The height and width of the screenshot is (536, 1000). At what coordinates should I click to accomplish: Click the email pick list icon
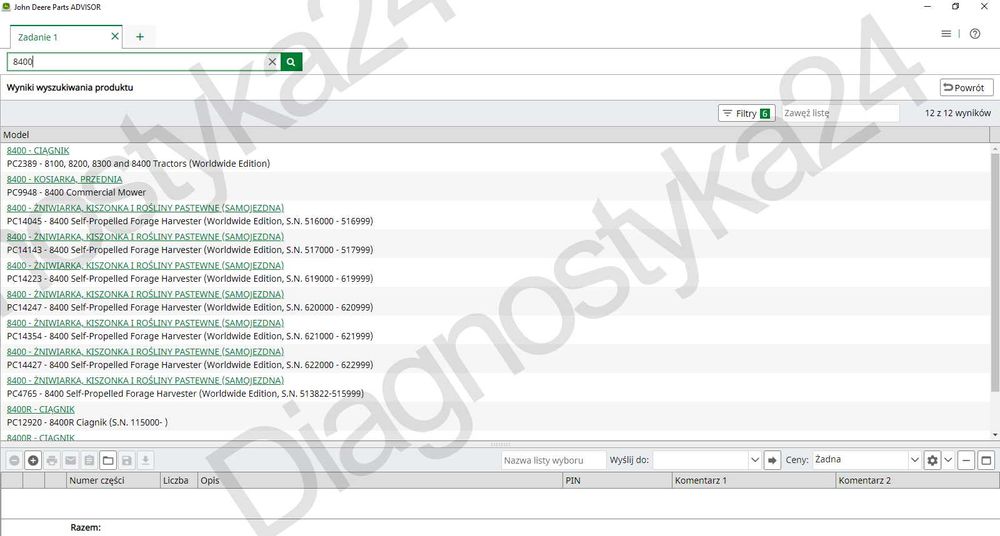click(71, 460)
